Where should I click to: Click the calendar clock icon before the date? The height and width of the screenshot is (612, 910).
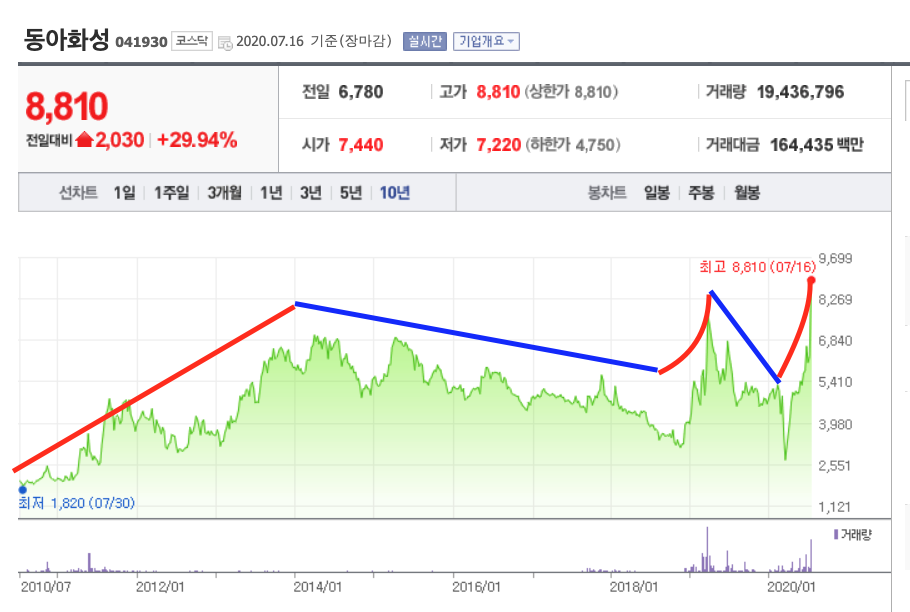tap(225, 42)
